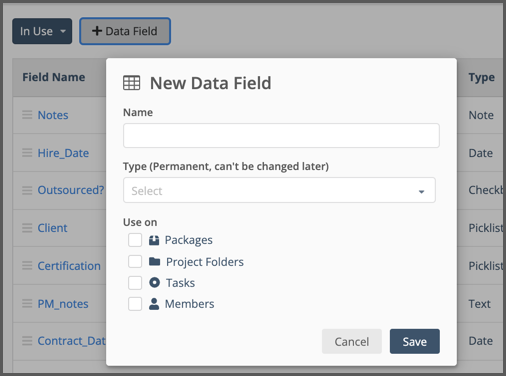Screen dimensions: 506x376
Task: Click the Project Folders label text
Action: tap(205, 262)
